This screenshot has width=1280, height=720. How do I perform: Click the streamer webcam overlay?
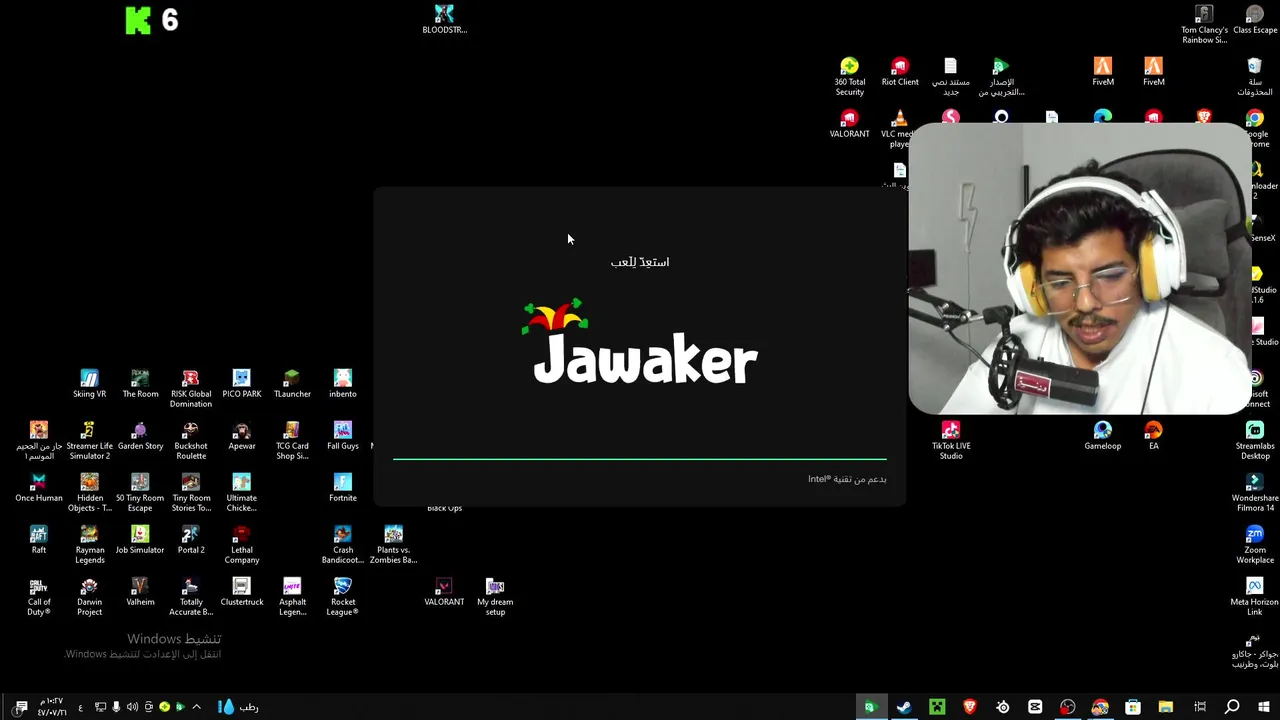(x=1080, y=268)
